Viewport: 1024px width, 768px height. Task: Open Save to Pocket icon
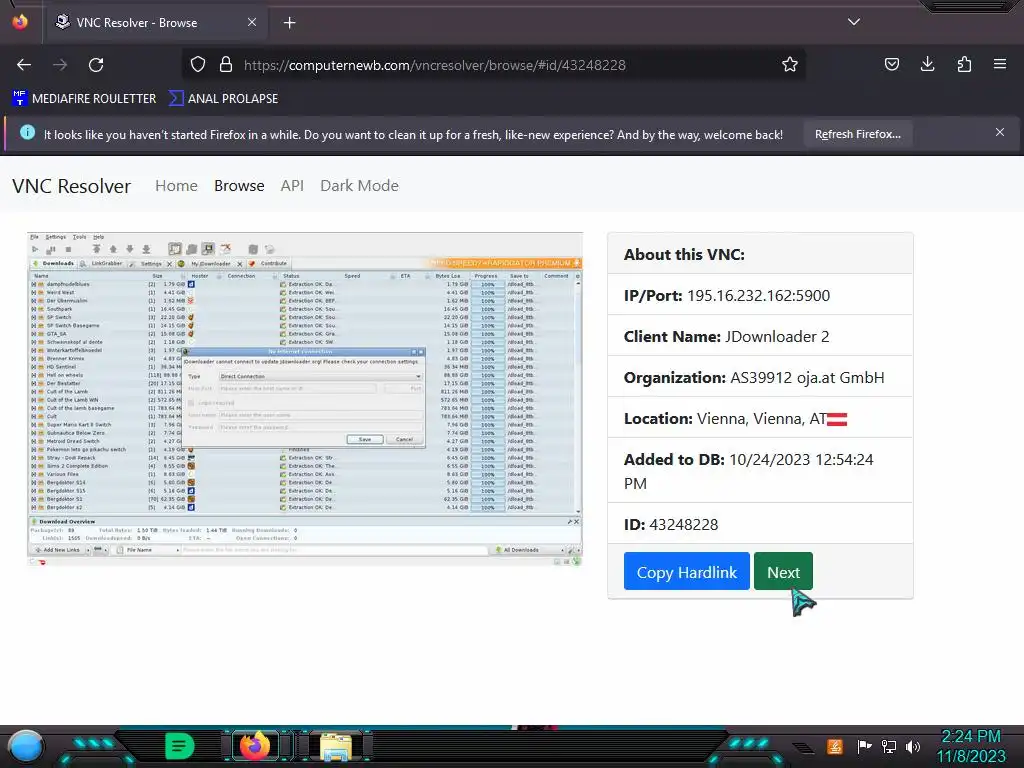click(891, 64)
